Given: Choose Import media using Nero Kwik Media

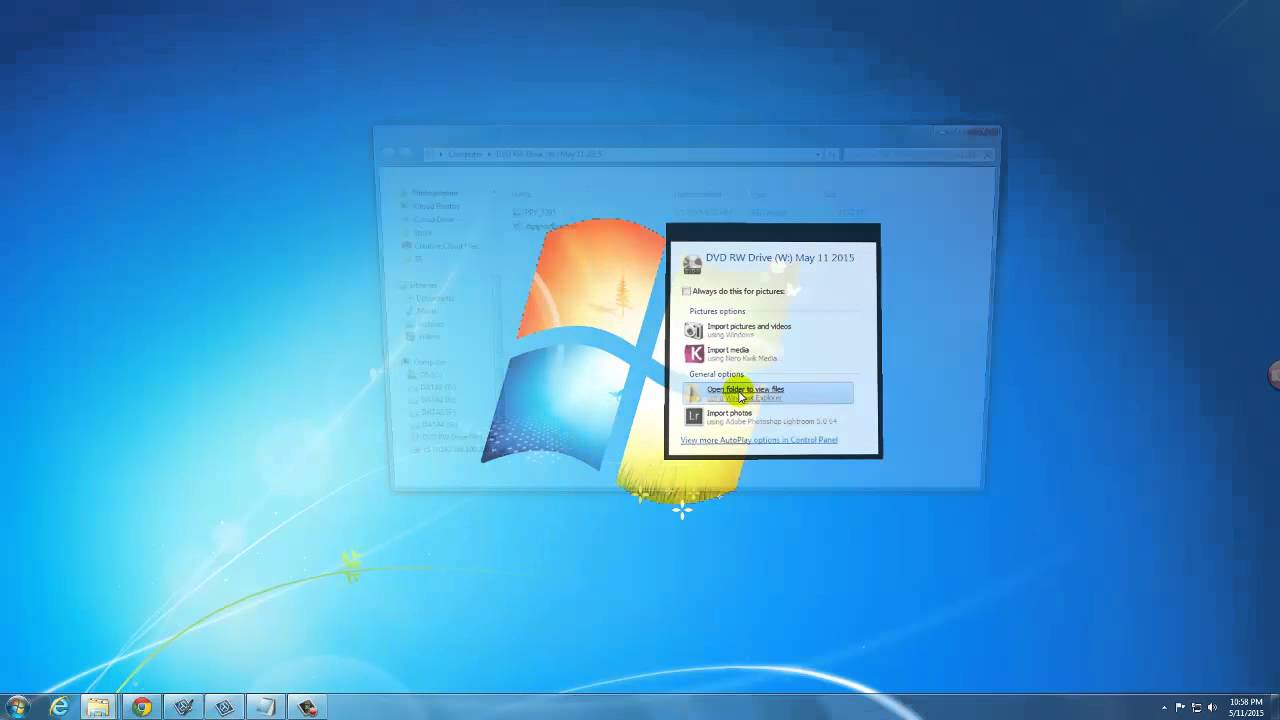Looking at the screenshot, I should [x=768, y=354].
